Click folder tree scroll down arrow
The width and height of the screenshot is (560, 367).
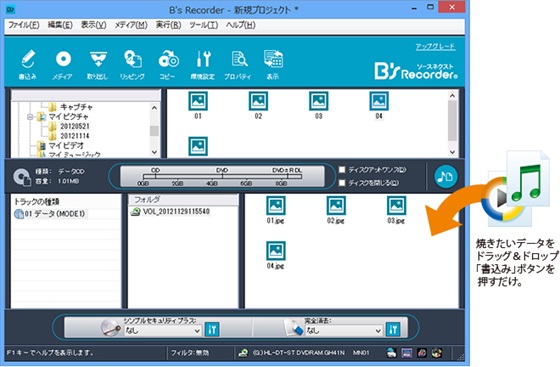point(154,152)
